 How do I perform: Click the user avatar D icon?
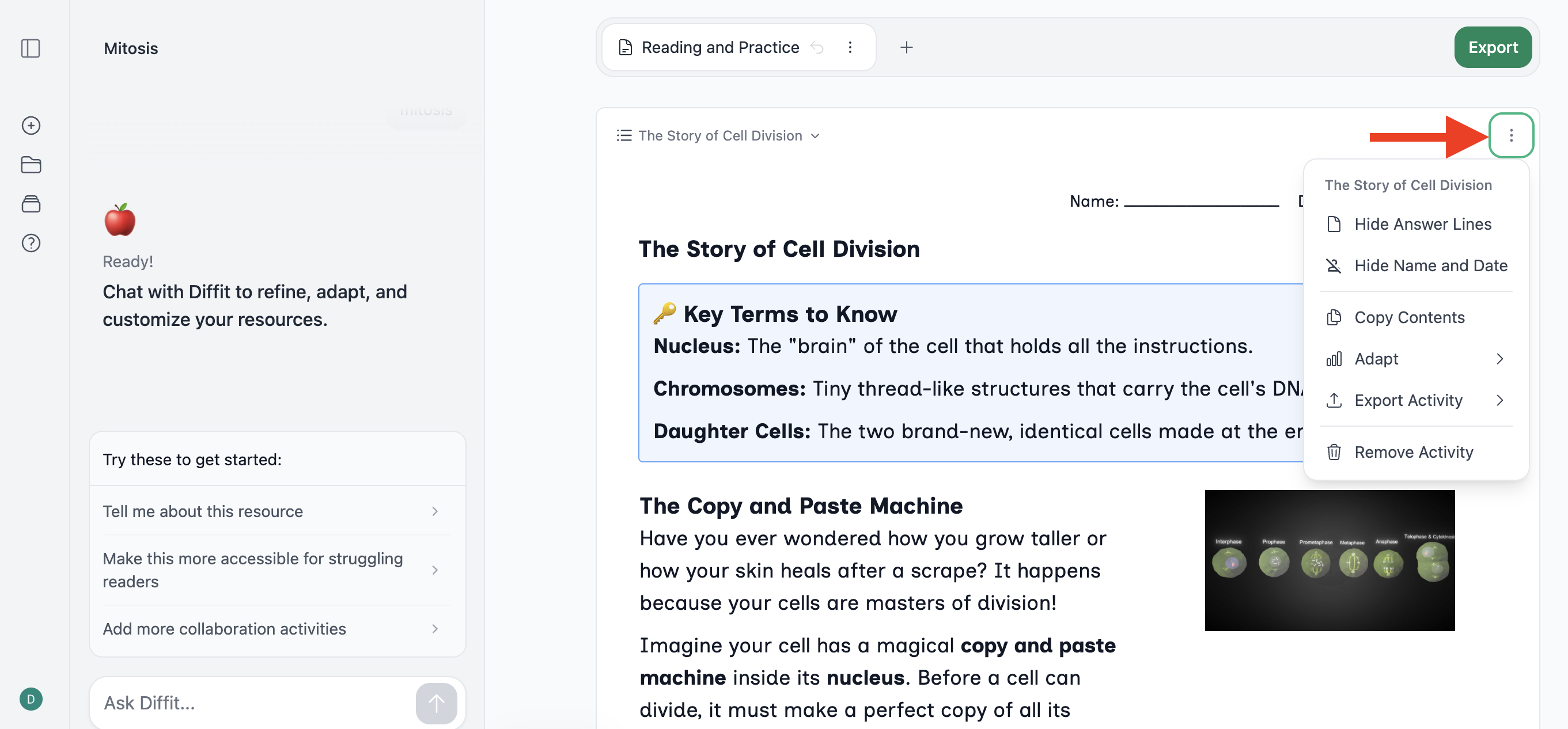(x=31, y=698)
